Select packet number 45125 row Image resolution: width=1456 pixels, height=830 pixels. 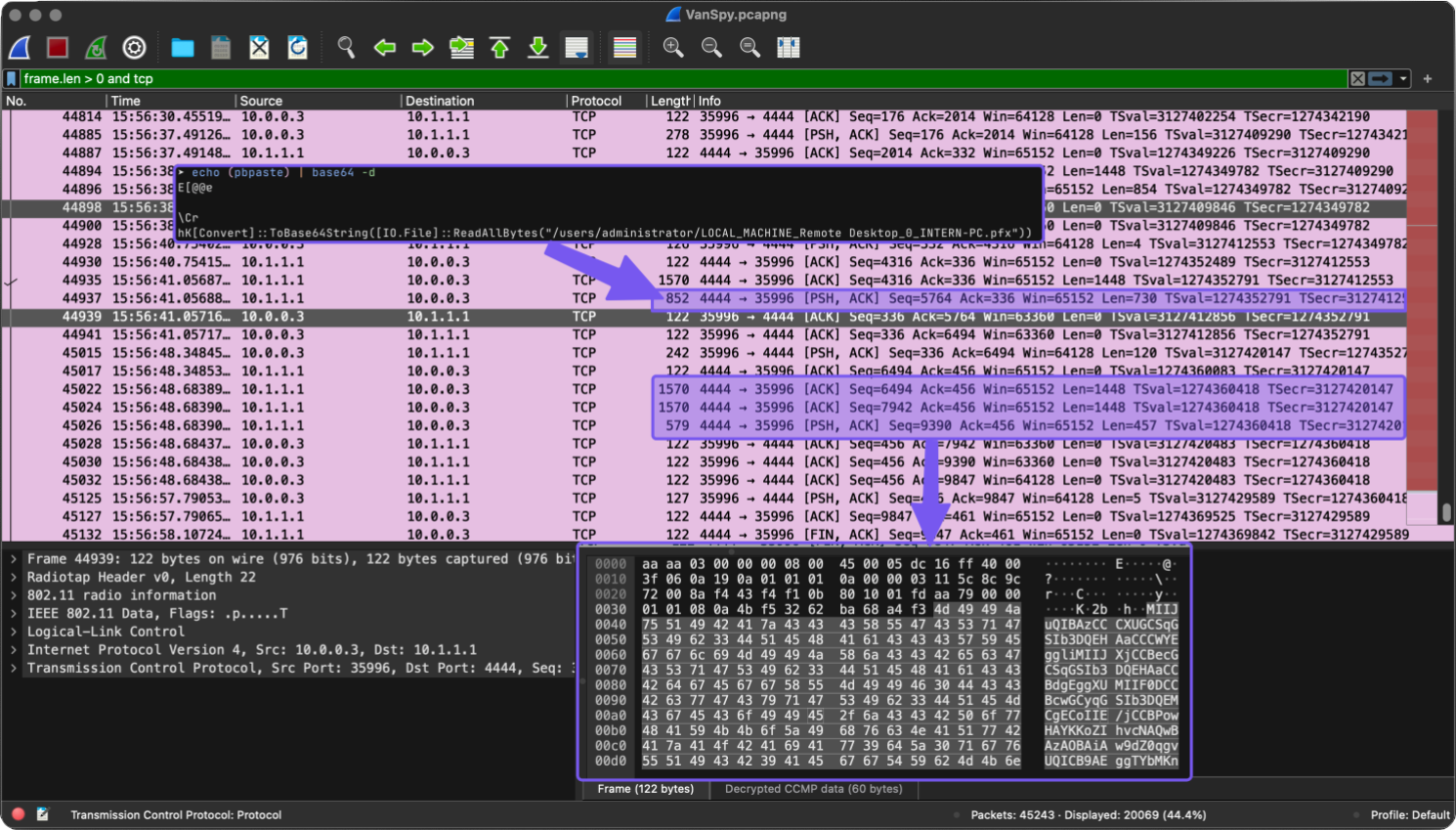704,499
